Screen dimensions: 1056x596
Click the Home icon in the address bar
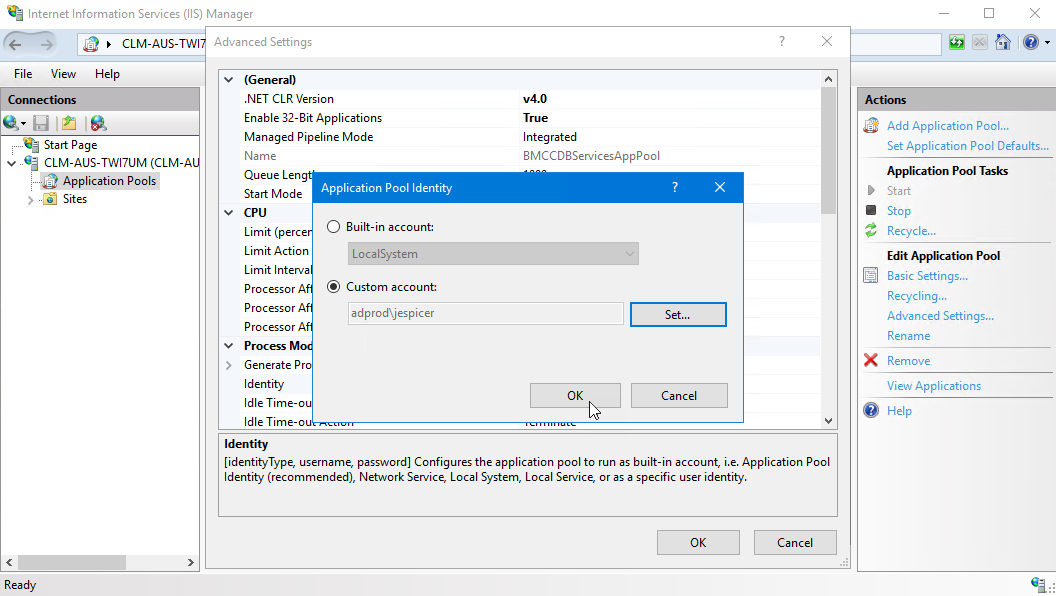pos(1002,43)
